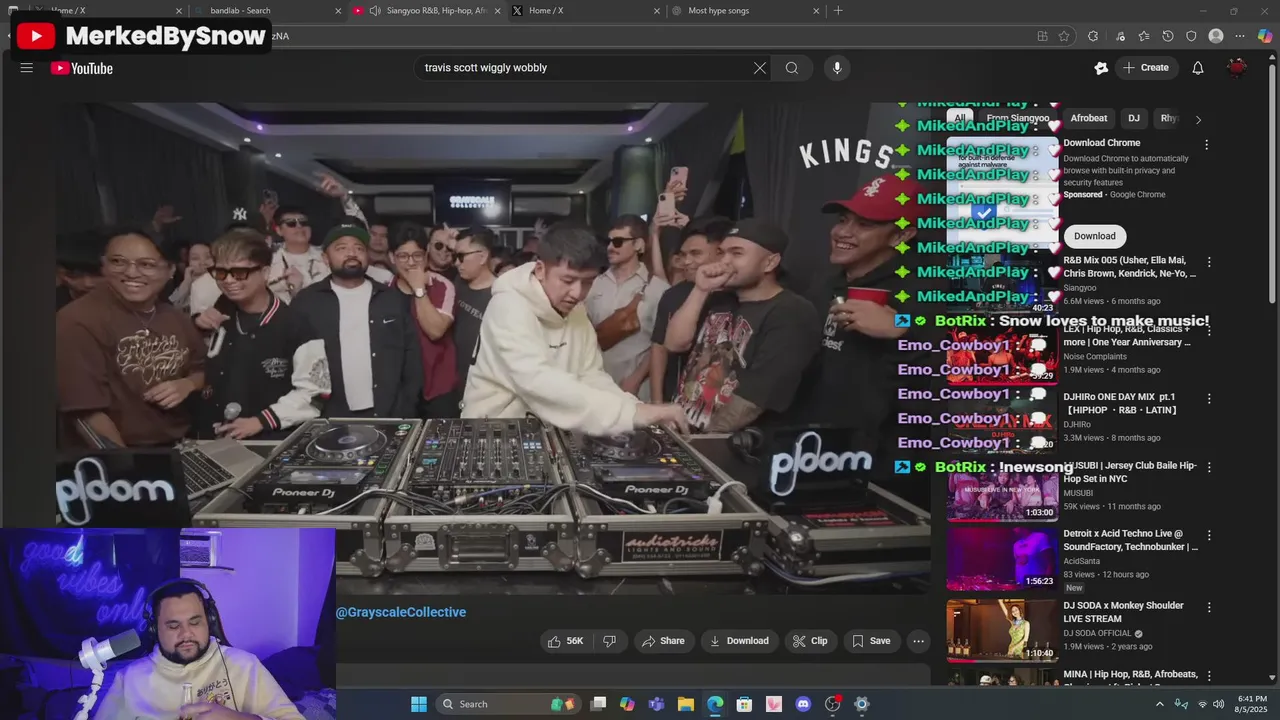Open the DJ SODA 1:10:40 thumbnail
1280x720 pixels.
tap(1002, 630)
